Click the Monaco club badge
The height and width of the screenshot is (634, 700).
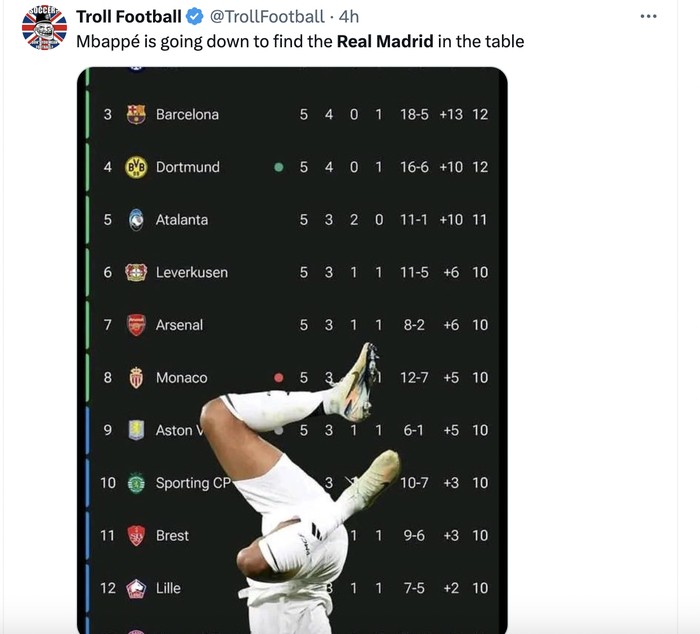point(136,378)
